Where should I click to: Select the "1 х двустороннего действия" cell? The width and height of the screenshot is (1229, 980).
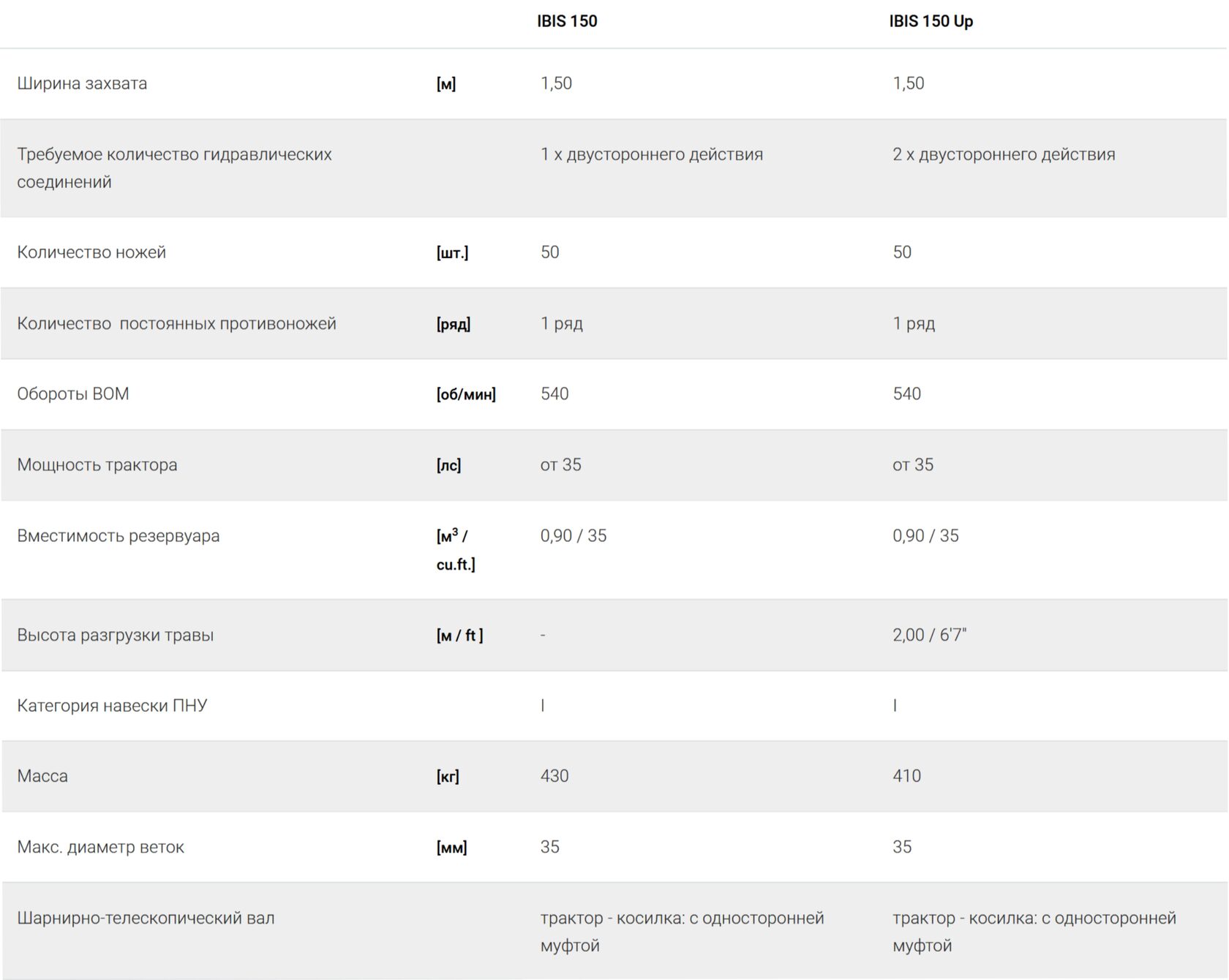pos(651,154)
